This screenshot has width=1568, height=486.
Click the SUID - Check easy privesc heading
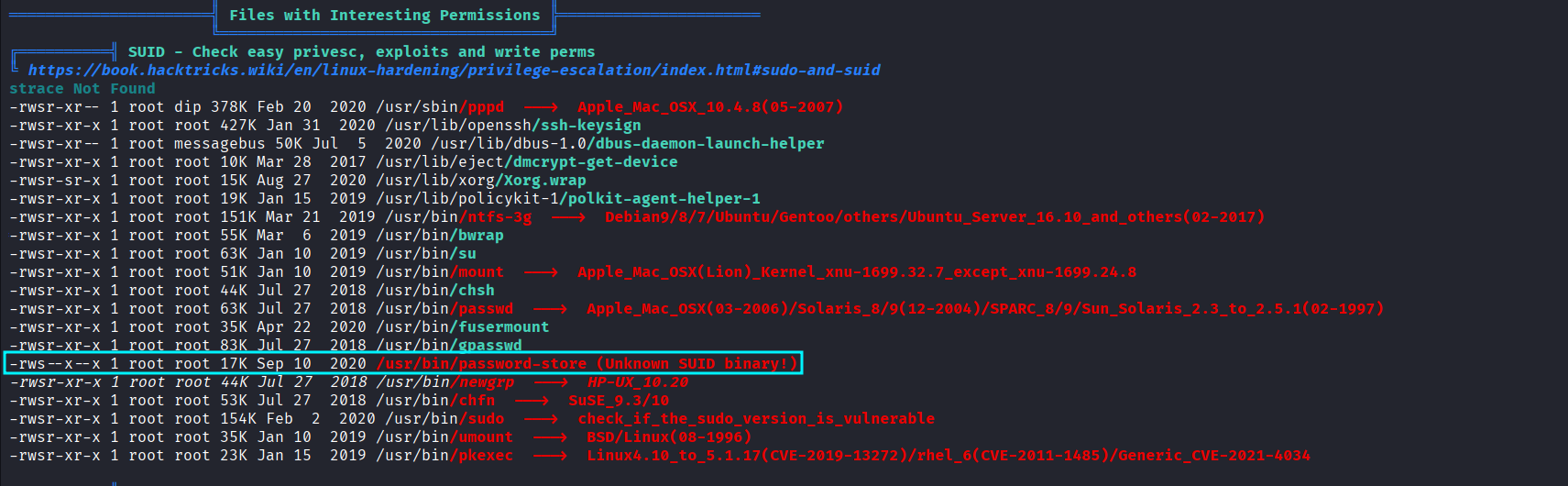pyautogui.click(x=361, y=52)
